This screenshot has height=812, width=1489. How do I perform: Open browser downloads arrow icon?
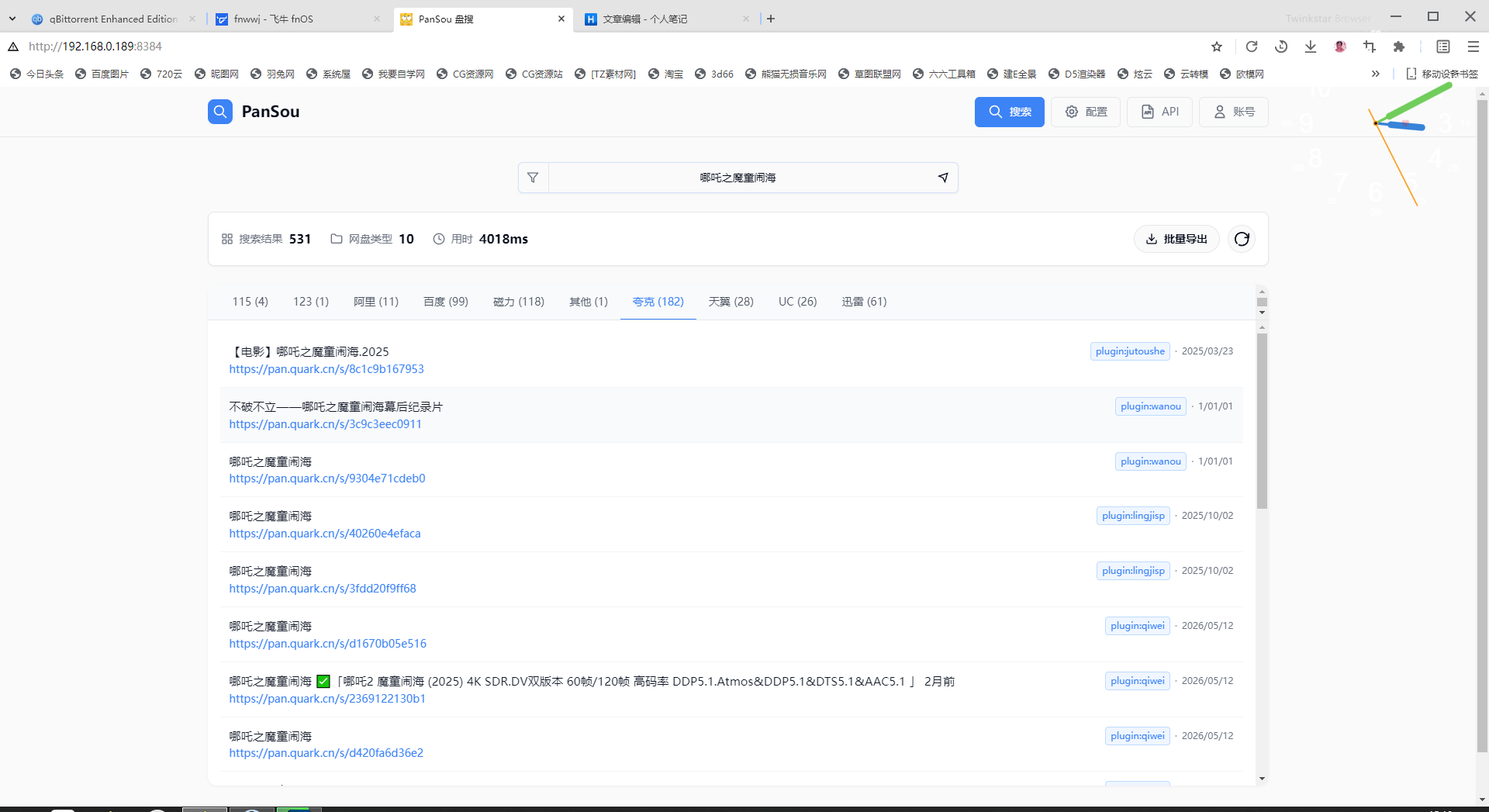[x=1311, y=47]
